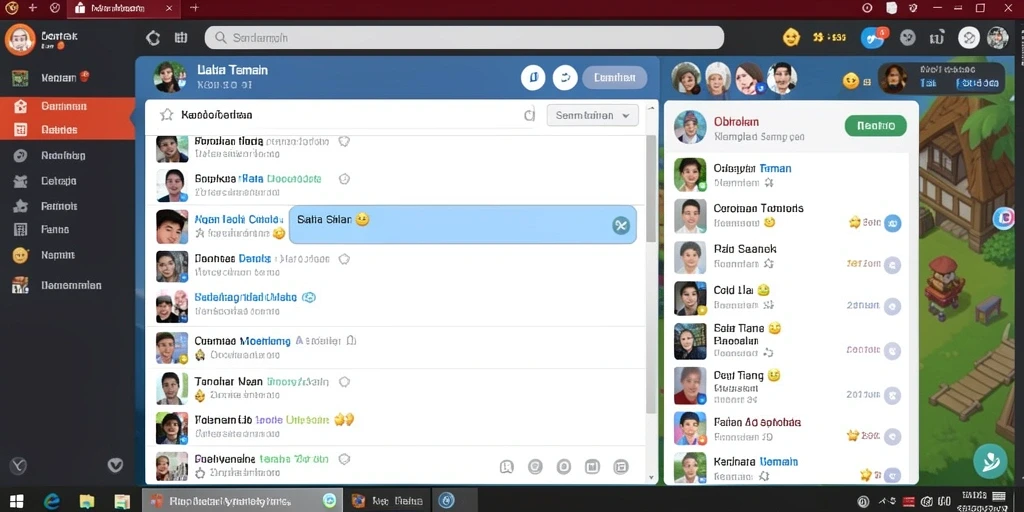
Task: Close the blue Satta Shlan popup bubble
Action: (x=620, y=225)
